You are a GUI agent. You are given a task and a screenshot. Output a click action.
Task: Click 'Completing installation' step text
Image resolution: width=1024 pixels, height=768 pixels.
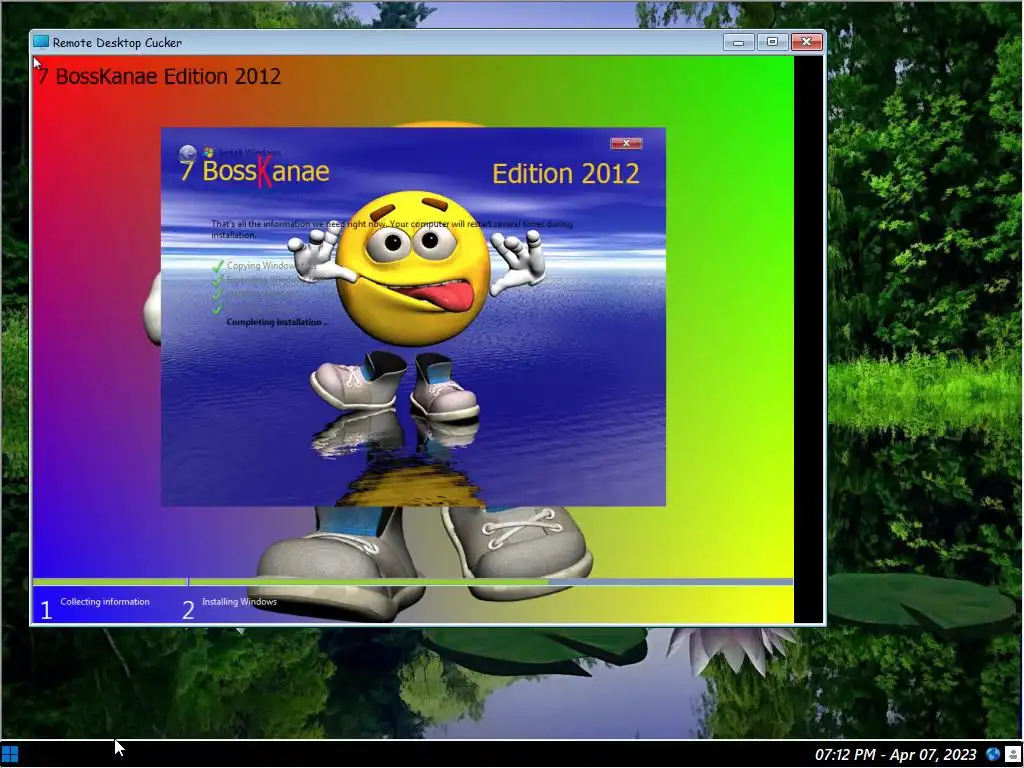click(x=277, y=322)
